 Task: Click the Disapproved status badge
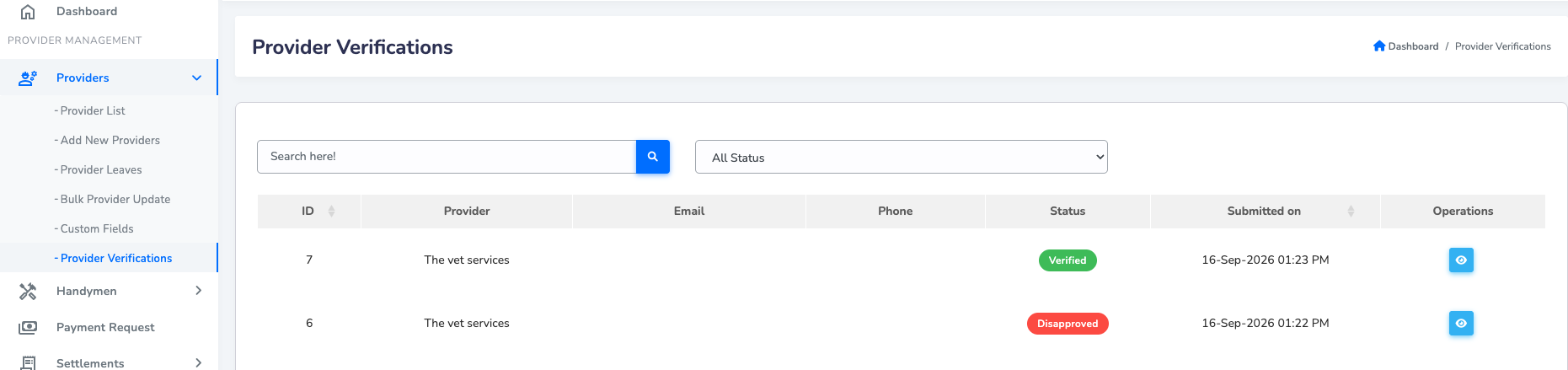coord(1068,324)
